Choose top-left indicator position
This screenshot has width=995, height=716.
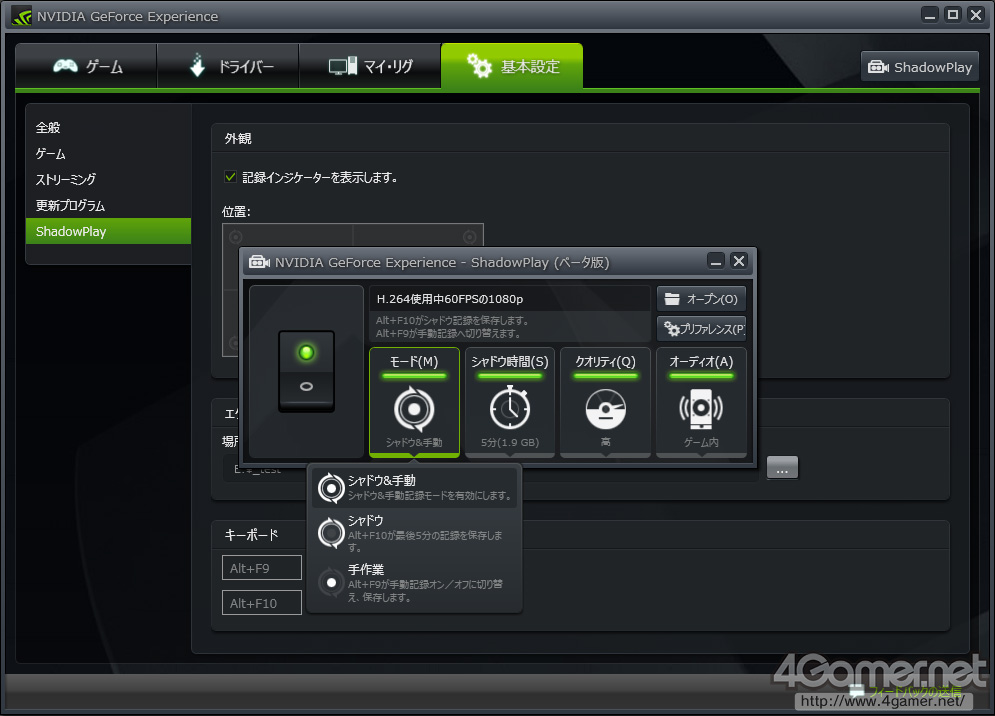pyautogui.click(x=235, y=237)
